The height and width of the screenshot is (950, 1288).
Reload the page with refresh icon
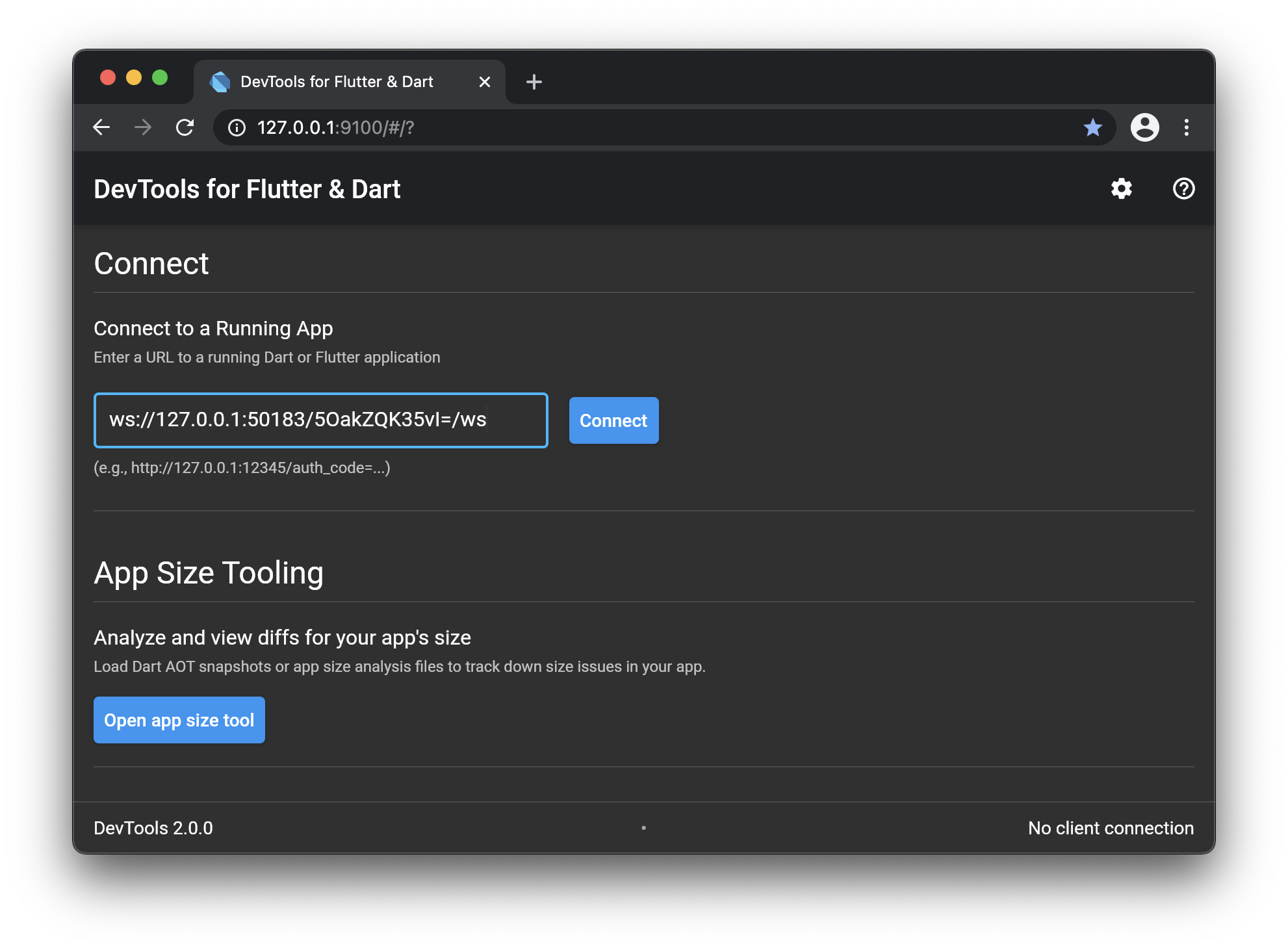point(185,127)
